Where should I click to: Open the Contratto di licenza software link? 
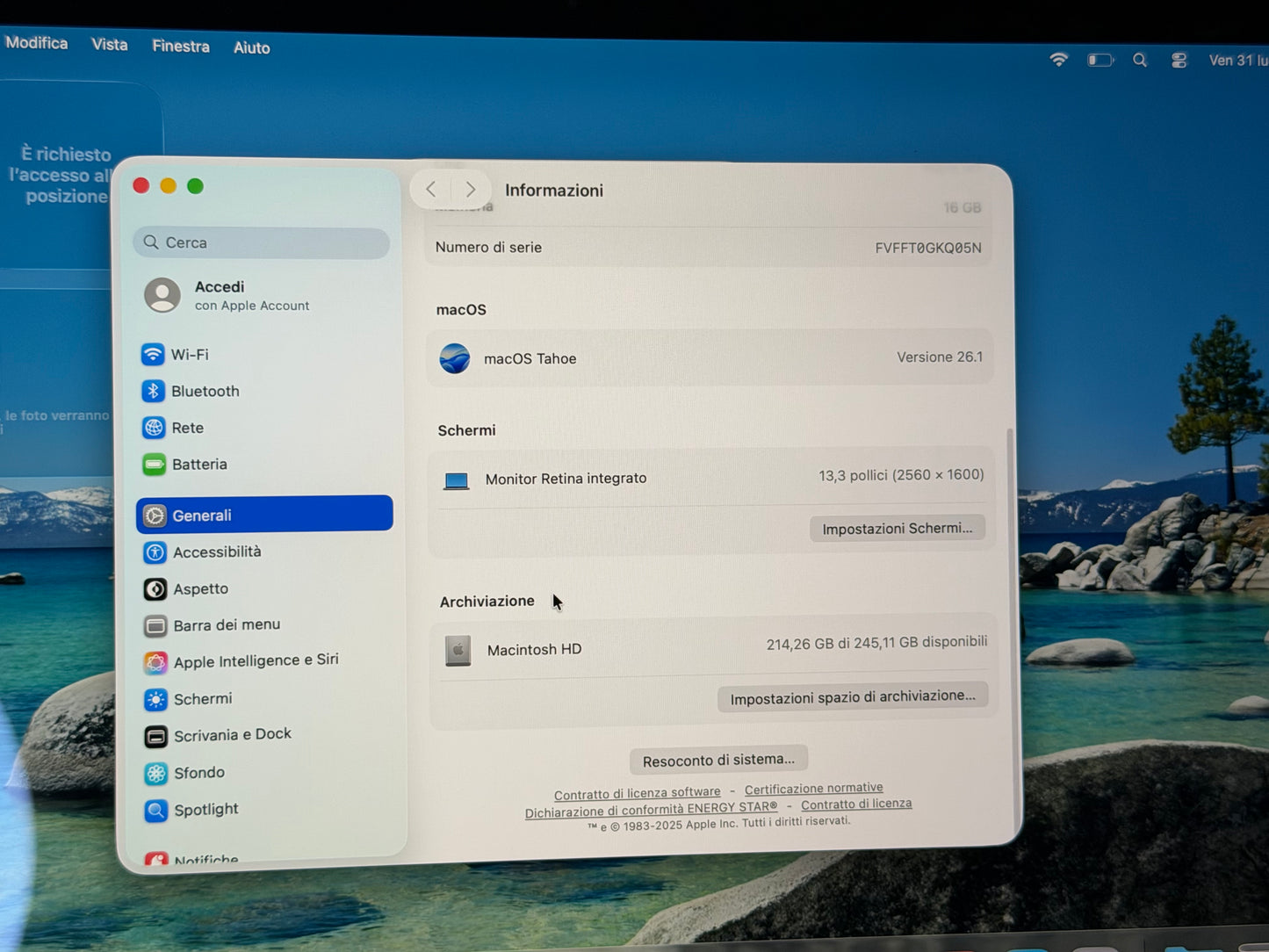click(638, 793)
